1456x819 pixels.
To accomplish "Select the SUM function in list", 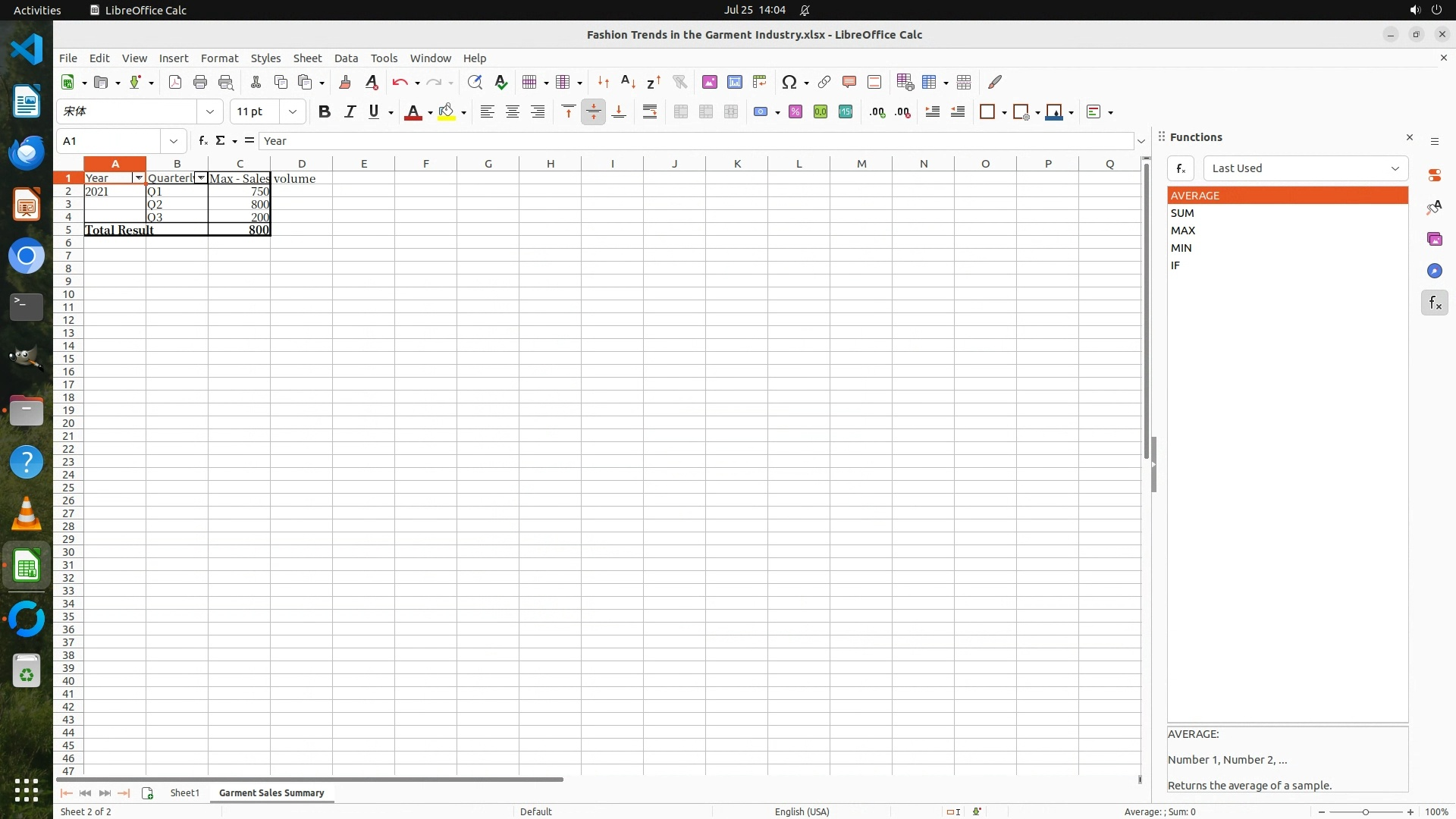I will (x=1182, y=213).
